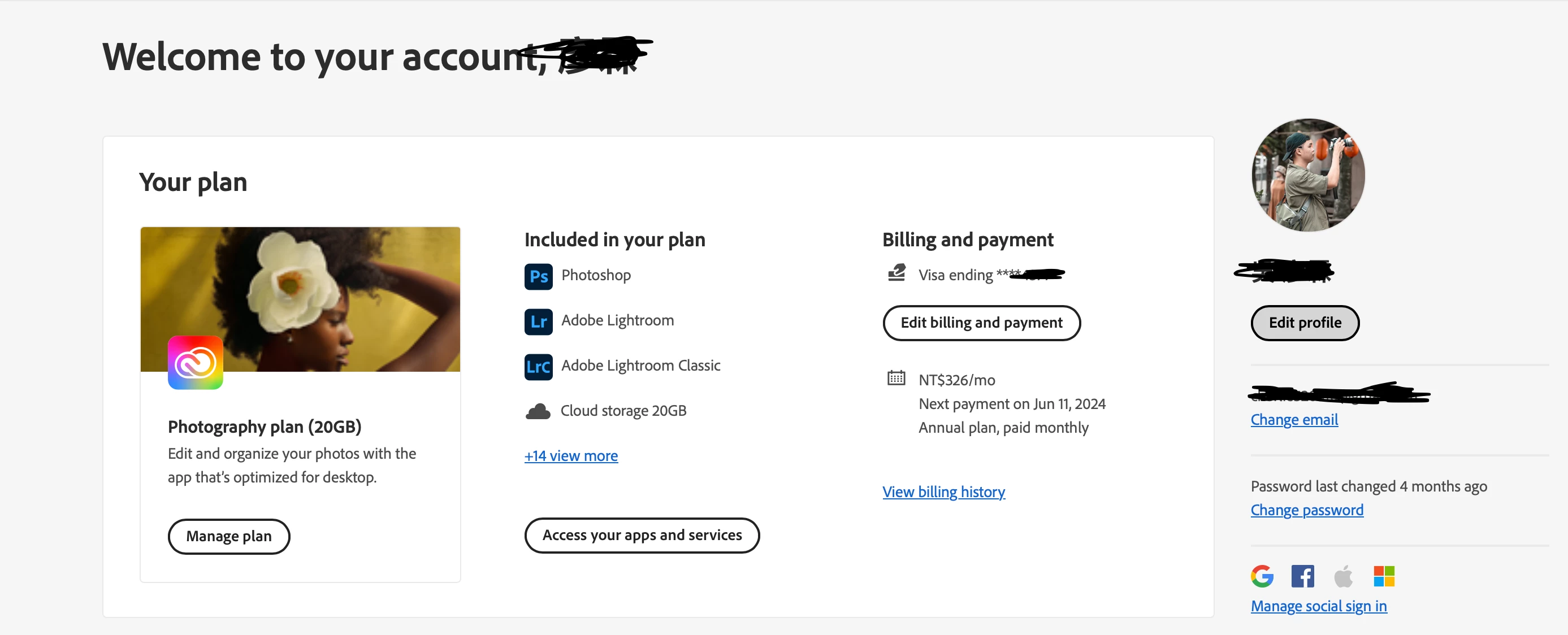This screenshot has width=1568, height=635.
Task: Click the profile avatar photo
Action: (1307, 175)
